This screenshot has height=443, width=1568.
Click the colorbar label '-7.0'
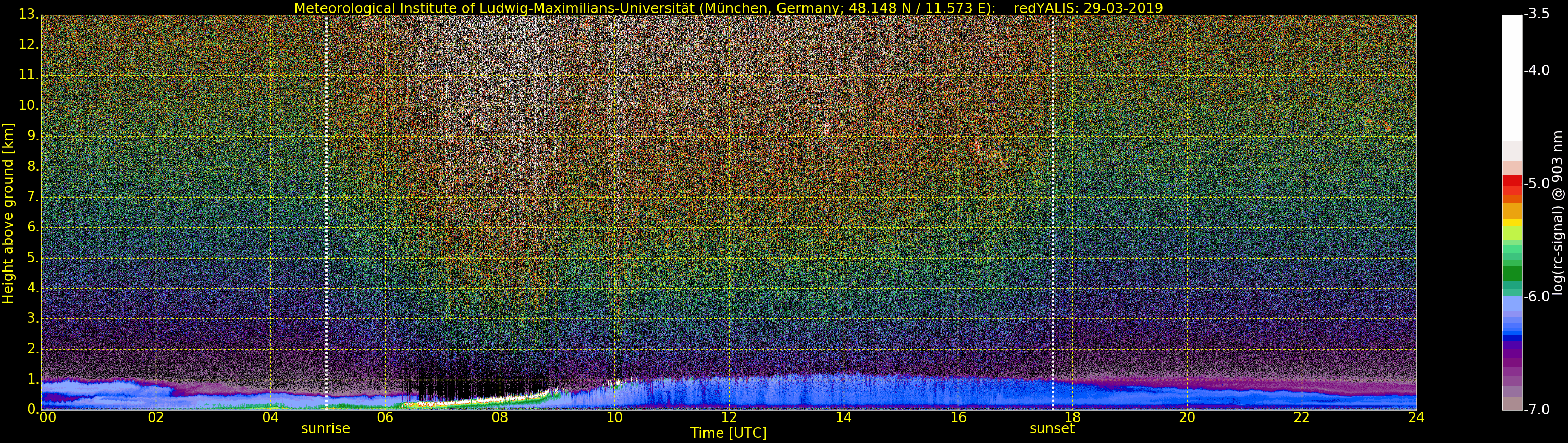coord(1536,410)
